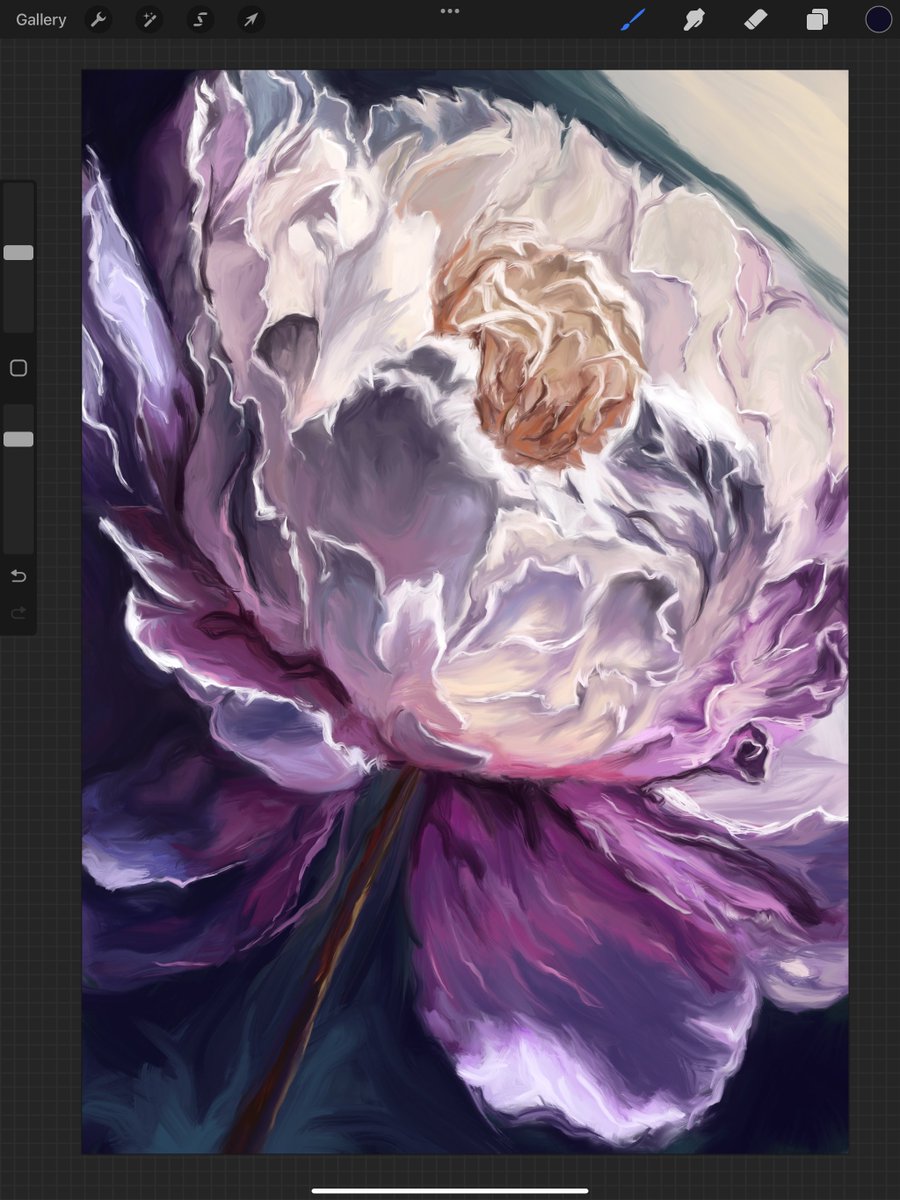The width and height of the screenshot is (900, 1200).
Task: Select the Eraser tool
Action: click(756, 19)
